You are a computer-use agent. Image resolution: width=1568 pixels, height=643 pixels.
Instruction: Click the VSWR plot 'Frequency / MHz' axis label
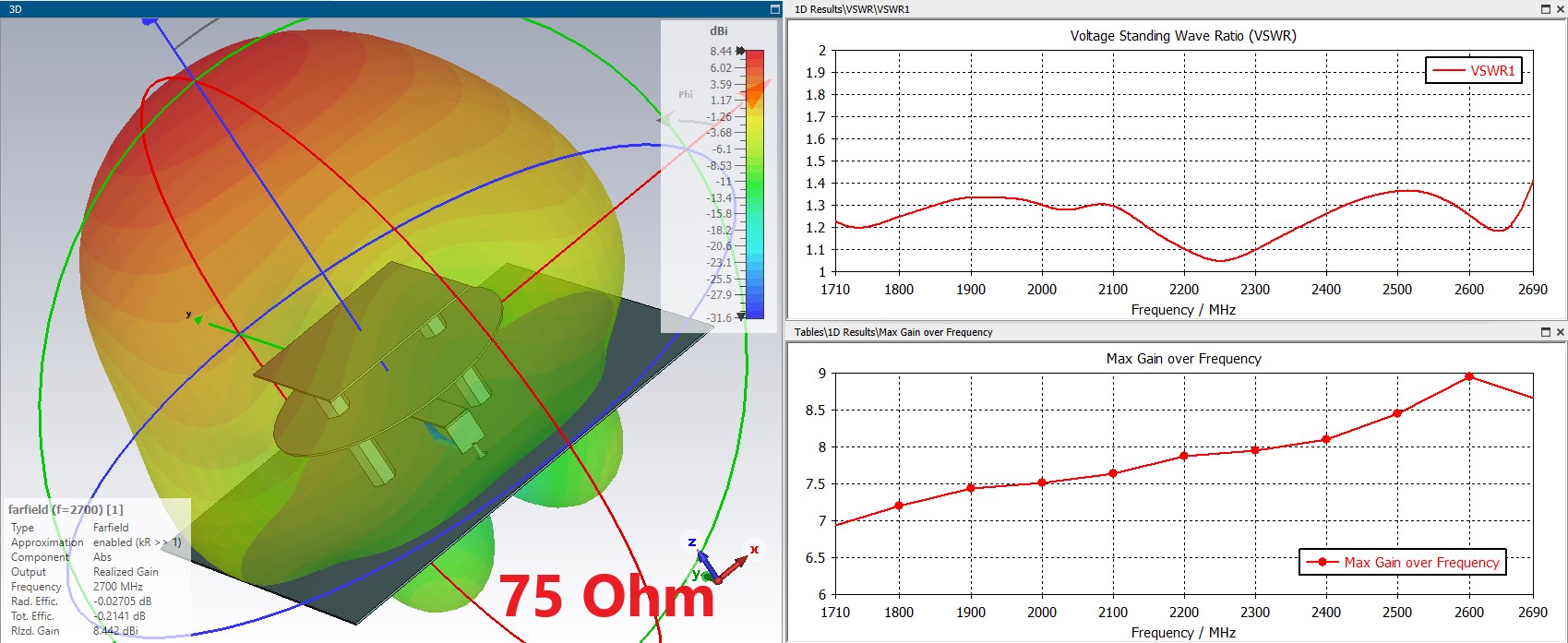(1183, 310)
